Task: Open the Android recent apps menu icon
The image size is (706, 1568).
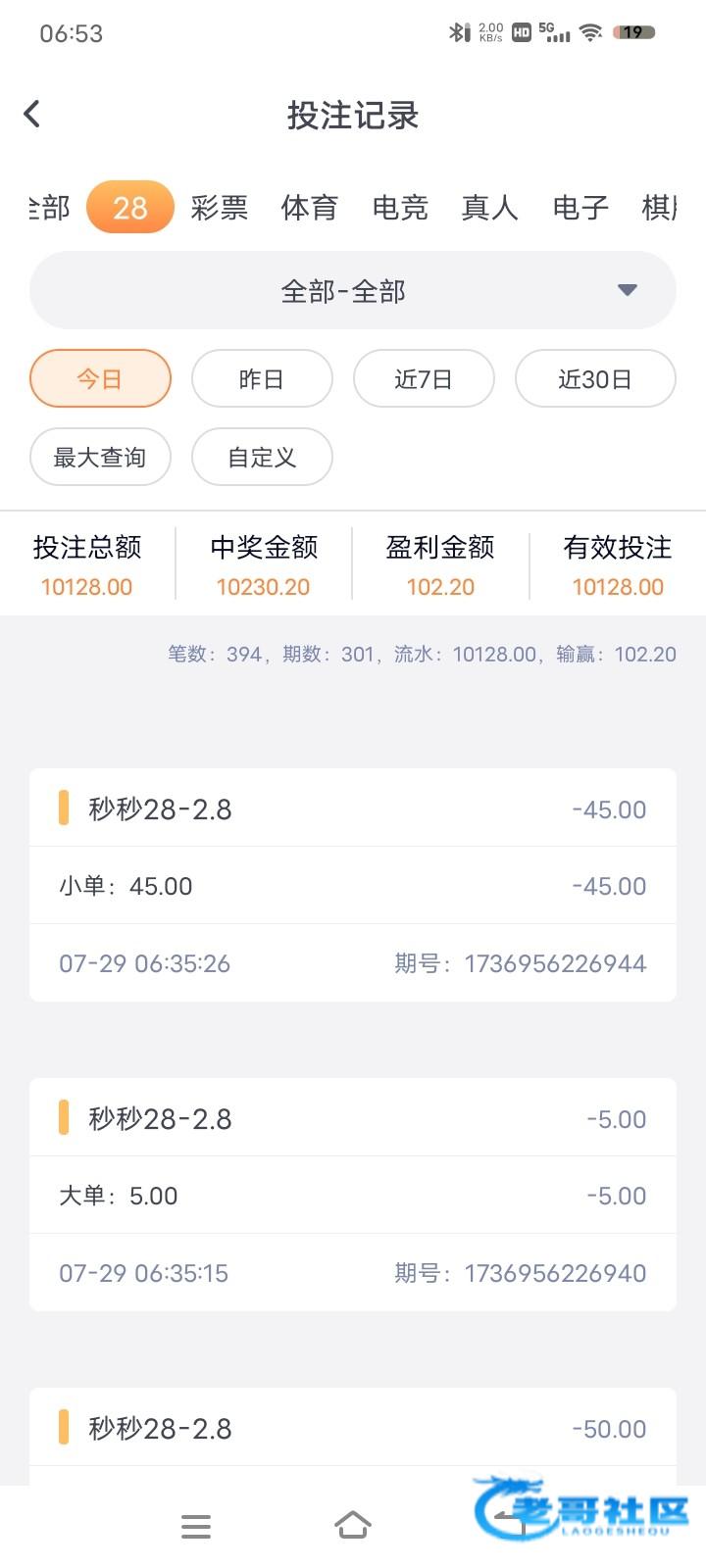Action: click(196, 1526)
